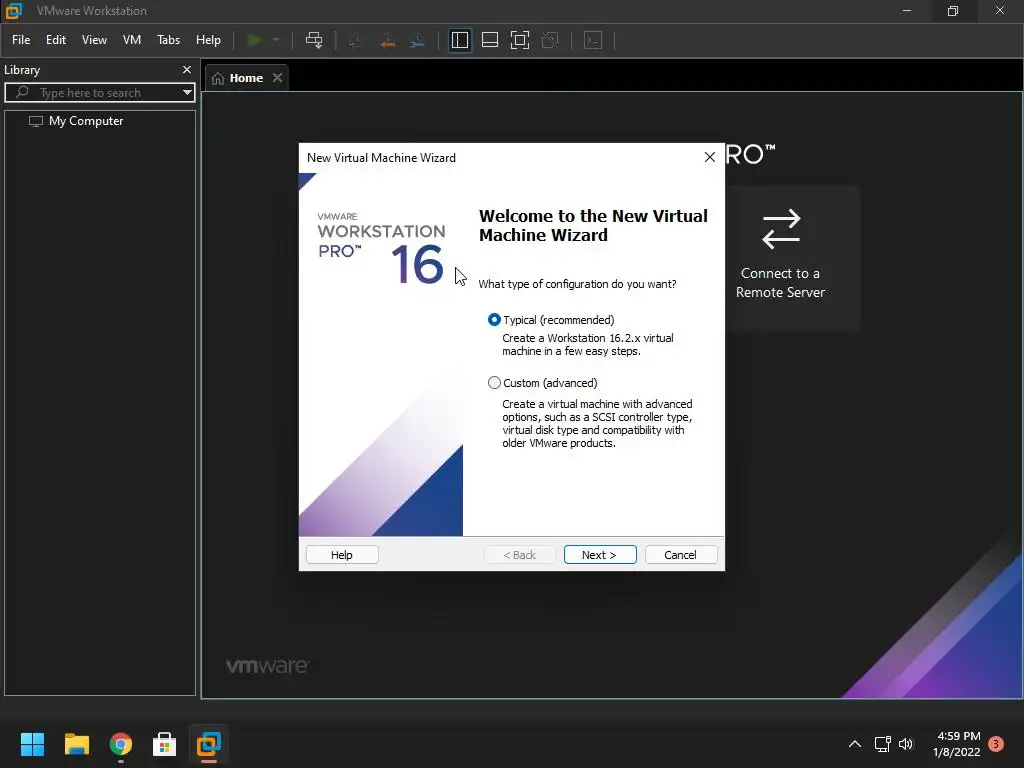The image size is (1024, 768).
Task: Click the VMware Workstation title bar icon
Action: (14, 10)
